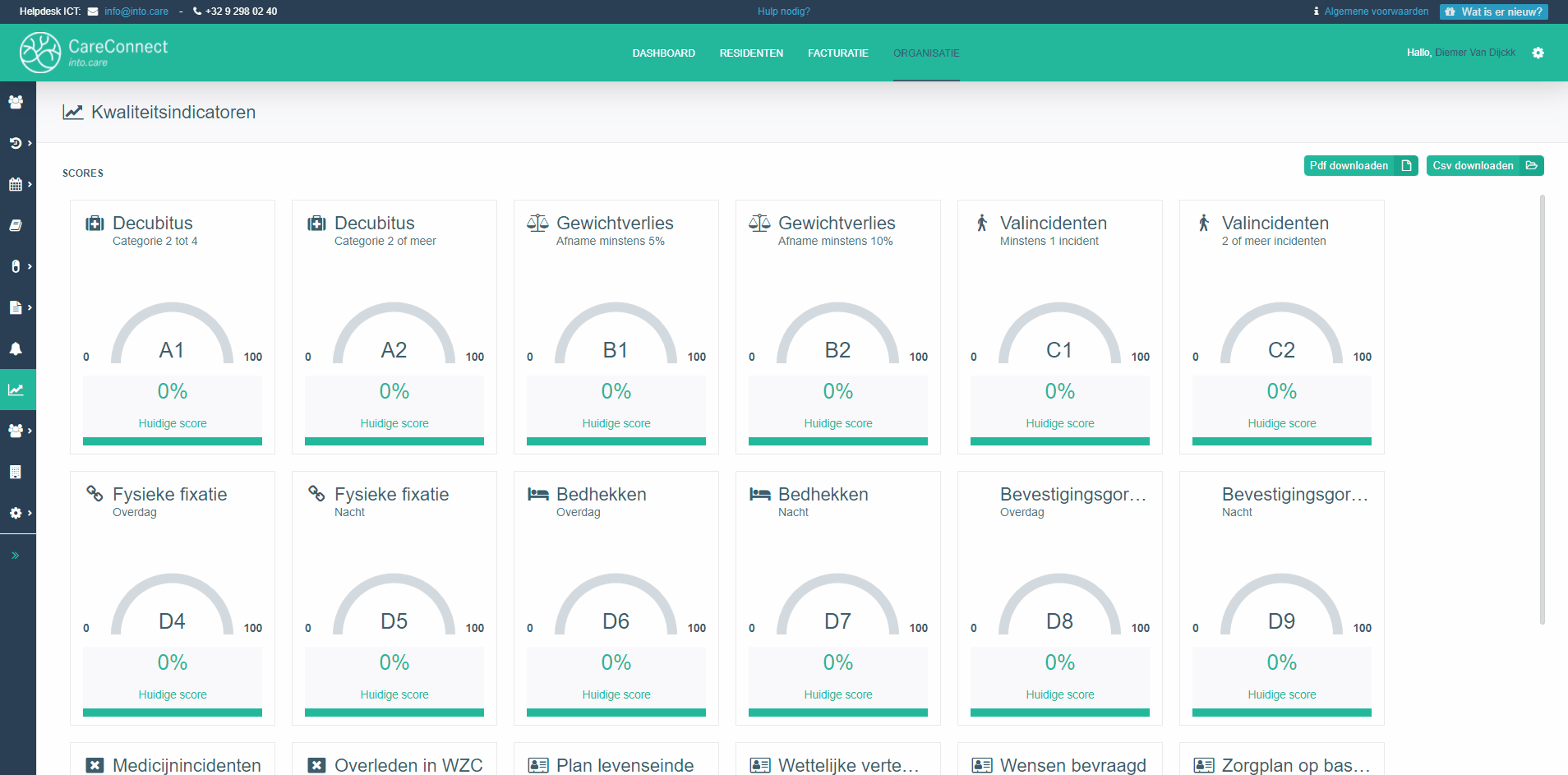Expand the sidebar with the double chevron
1568x775 pixels.
pyautogui.click(x=15, y=556)
